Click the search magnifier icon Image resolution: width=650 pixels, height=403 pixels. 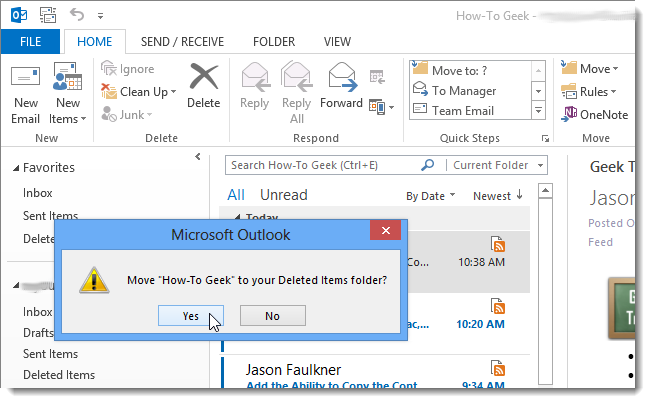pyautogui.click(x=427, y=165)
